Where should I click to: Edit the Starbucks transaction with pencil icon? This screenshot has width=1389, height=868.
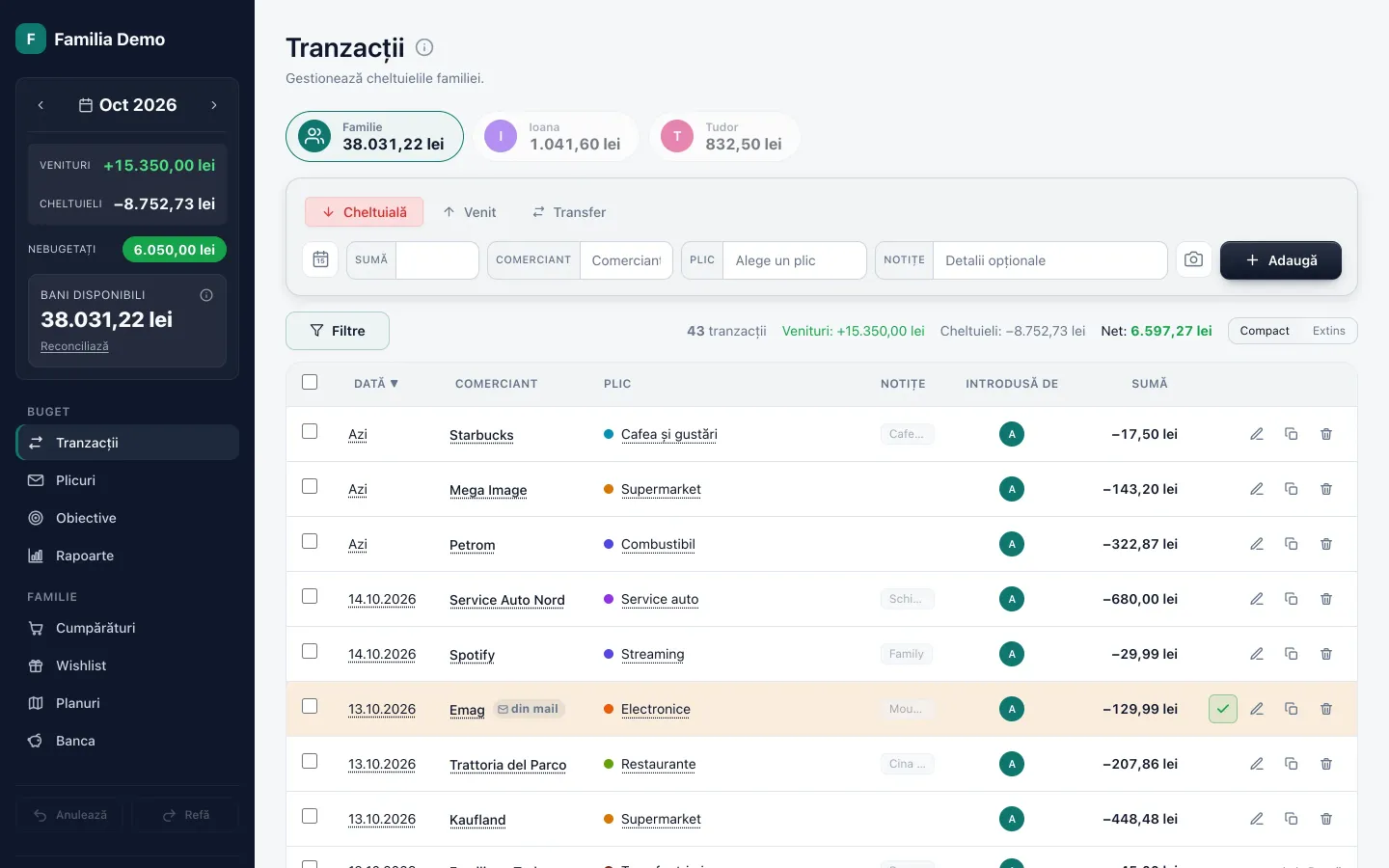[1257, 434]
